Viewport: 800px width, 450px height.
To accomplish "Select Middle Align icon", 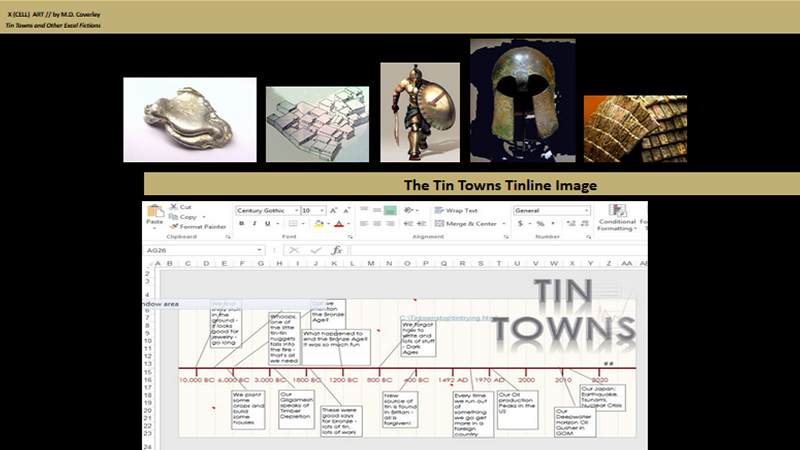I will (x=377, y=210).
